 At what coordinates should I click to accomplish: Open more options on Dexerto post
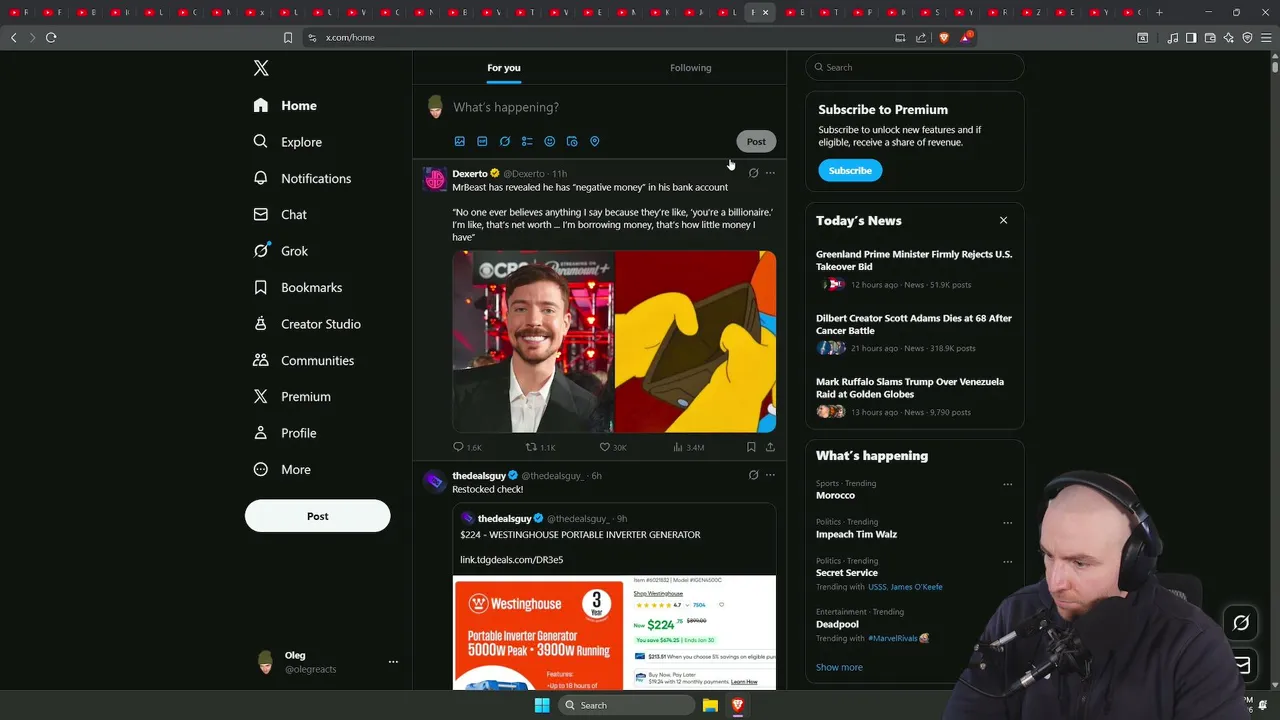pos(770,173)
